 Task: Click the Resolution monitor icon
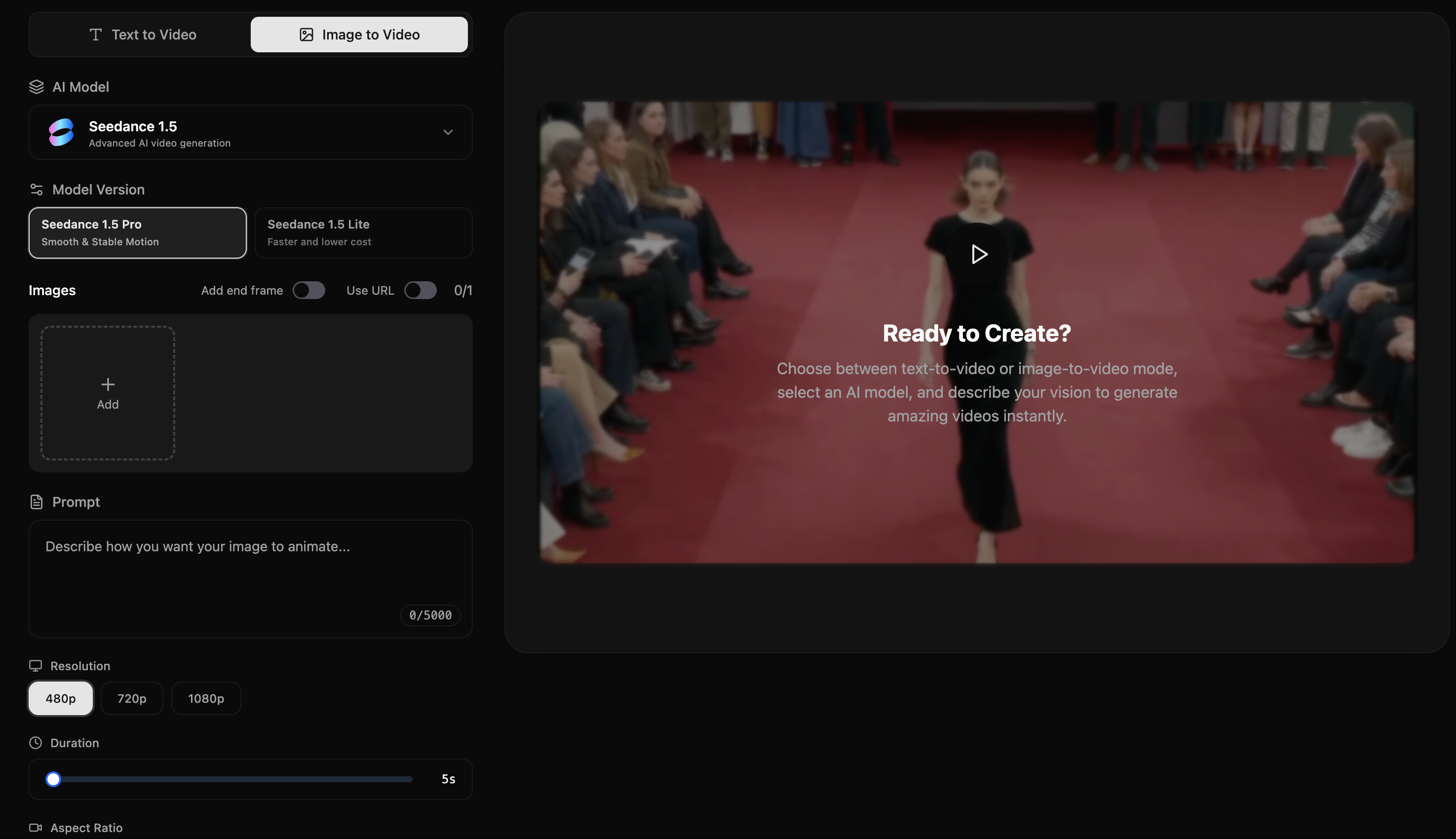coord(36,666)
